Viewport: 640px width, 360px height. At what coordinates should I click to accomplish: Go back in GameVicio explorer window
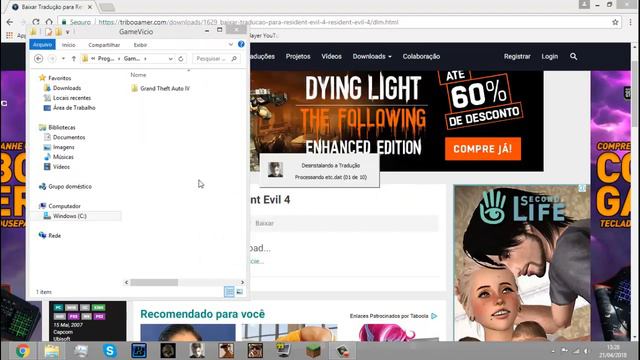pyautogui.click(x=38, y=59)
